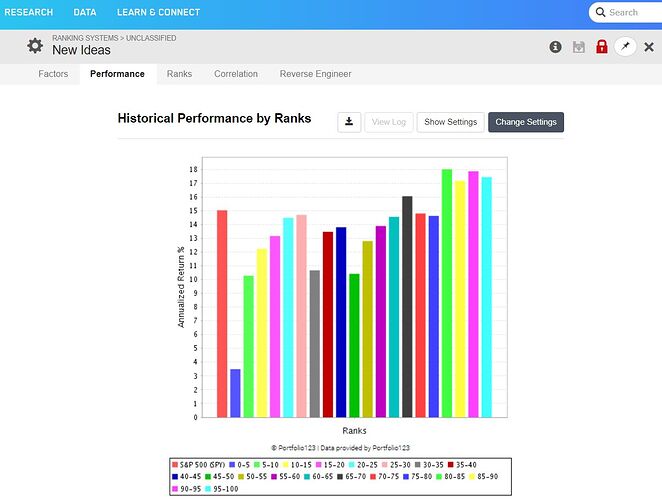The width and height of the screenshot is (662, 499).
Task: Open the DATA menu
Action: 85,12
